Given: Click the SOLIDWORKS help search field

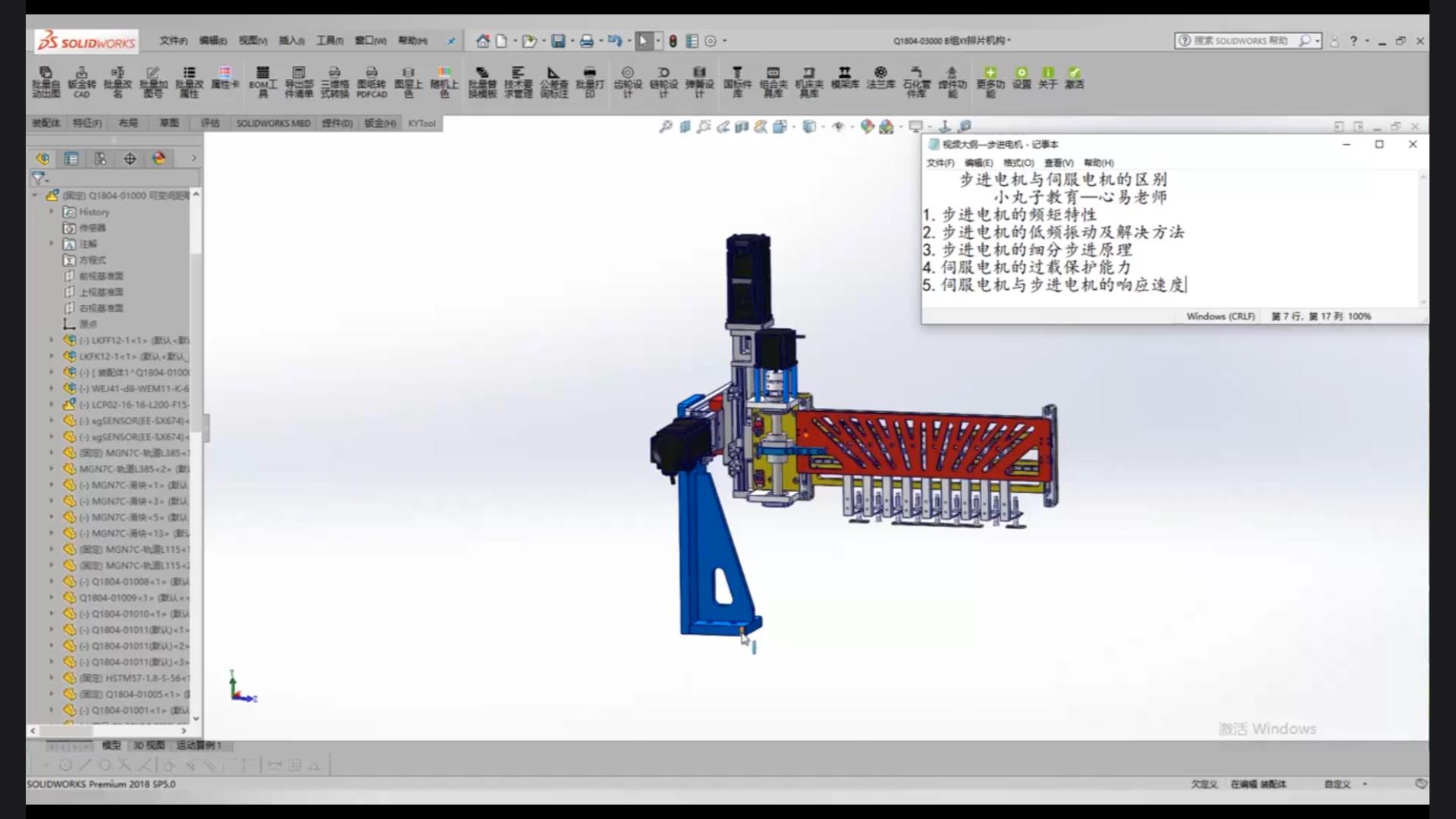Looking at the screenshot, I should [x=1241, y=41].
